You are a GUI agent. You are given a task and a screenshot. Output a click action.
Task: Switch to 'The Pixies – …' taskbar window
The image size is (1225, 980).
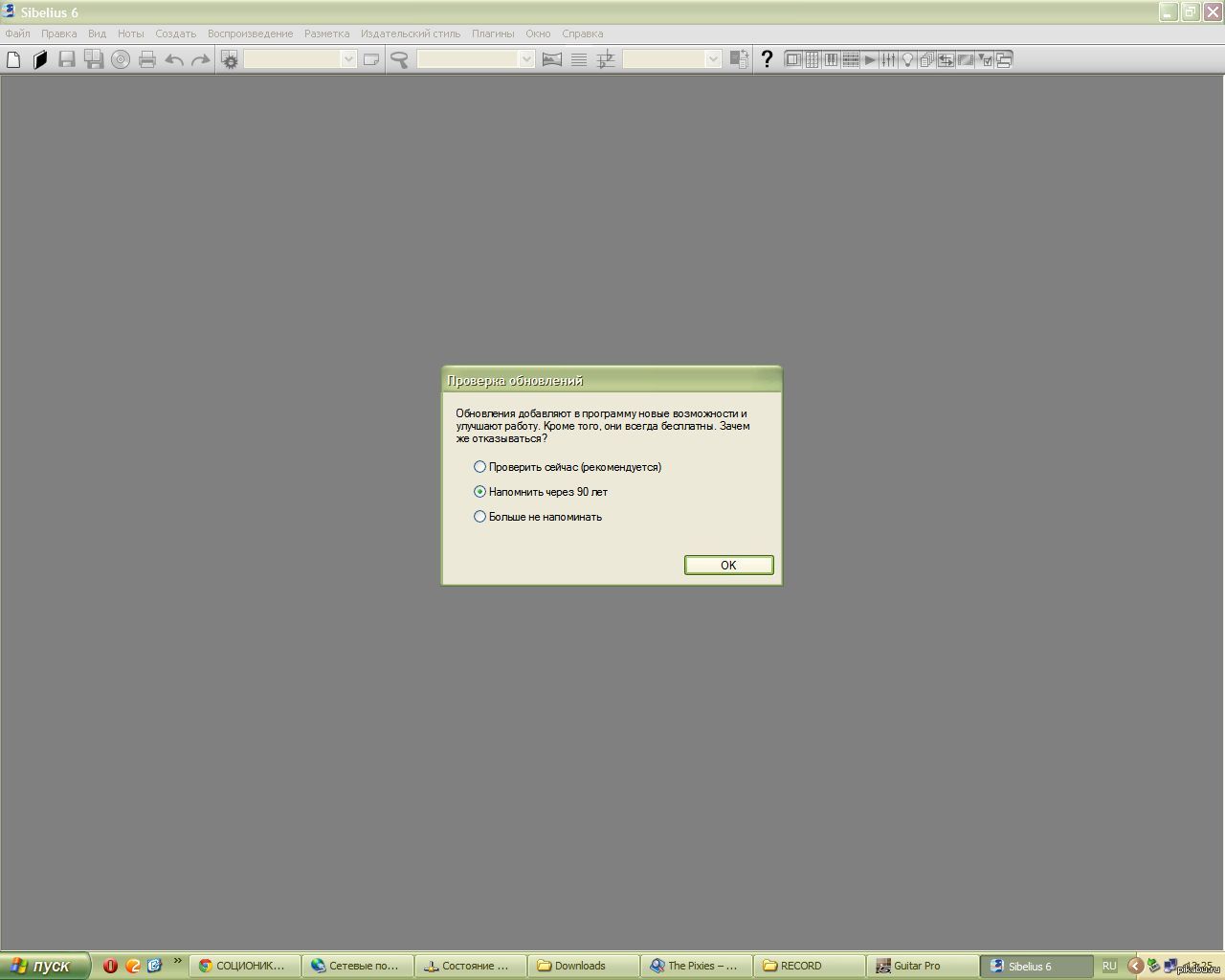tap(697, 966)
